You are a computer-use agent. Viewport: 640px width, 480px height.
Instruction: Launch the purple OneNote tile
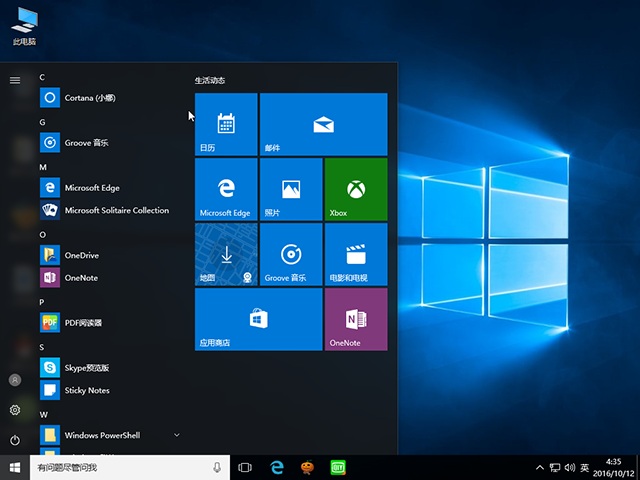tap(355, 319)
